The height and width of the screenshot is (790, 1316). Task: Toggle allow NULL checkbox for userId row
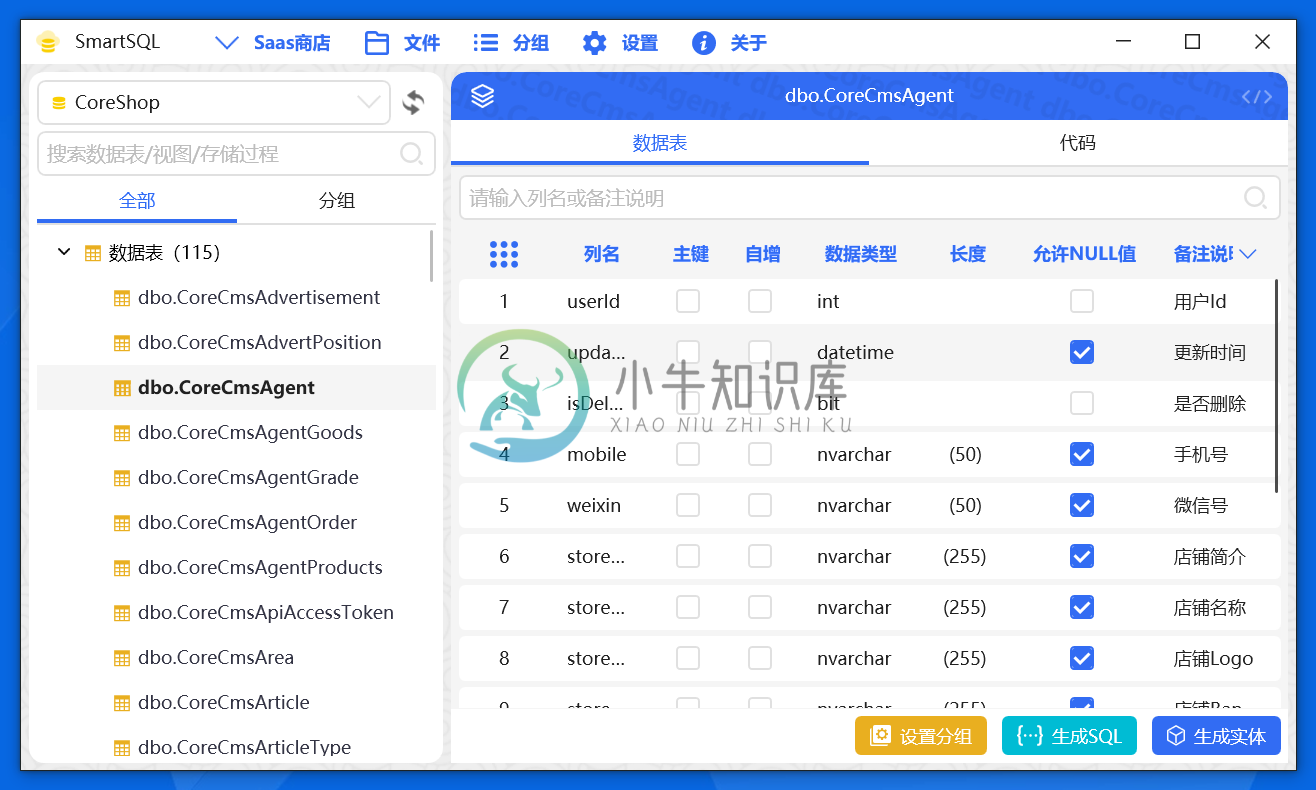pyautogui.click(x=1082, y=301)
